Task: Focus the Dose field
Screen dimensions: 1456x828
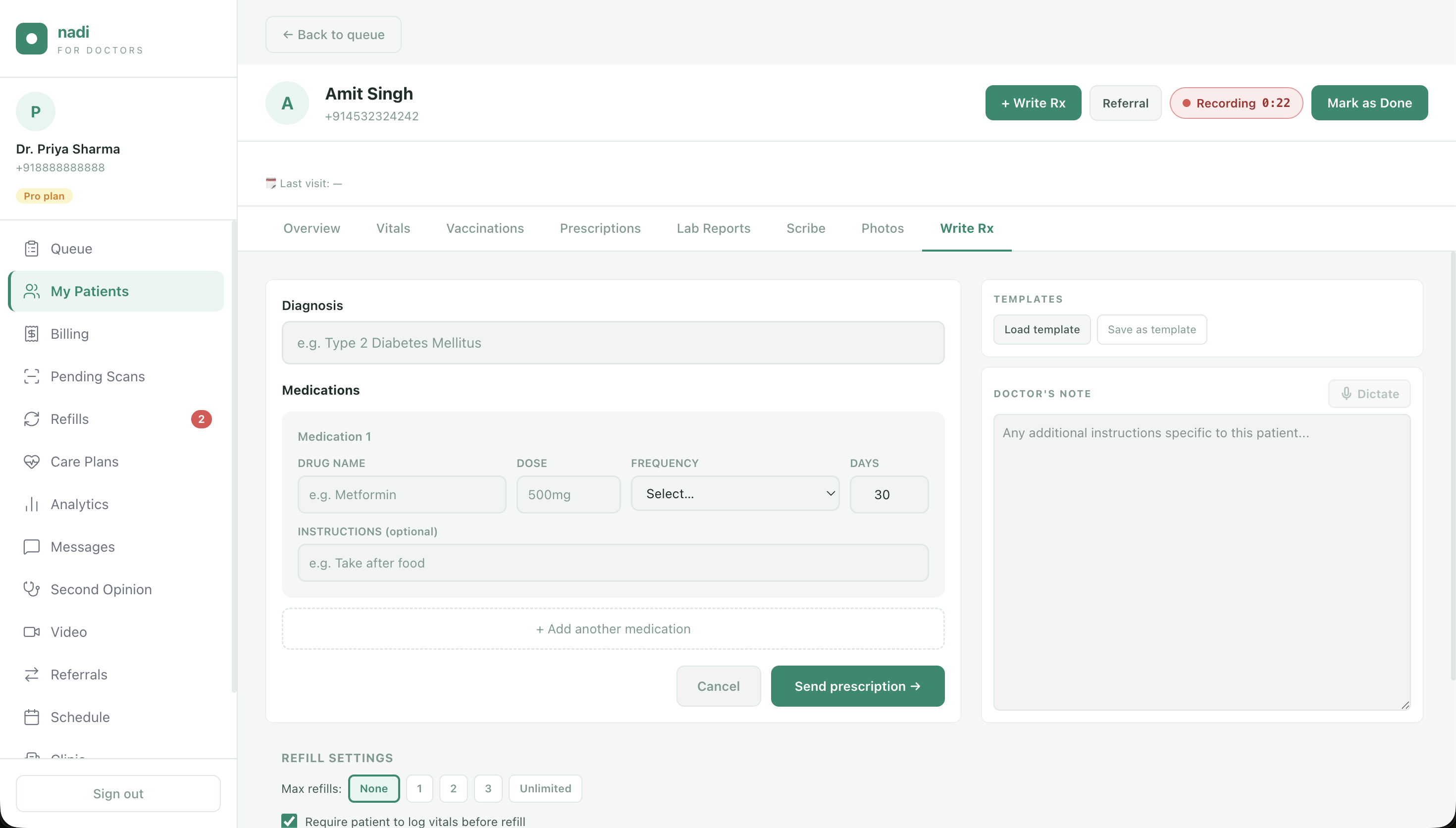Action: click(568, 494)
